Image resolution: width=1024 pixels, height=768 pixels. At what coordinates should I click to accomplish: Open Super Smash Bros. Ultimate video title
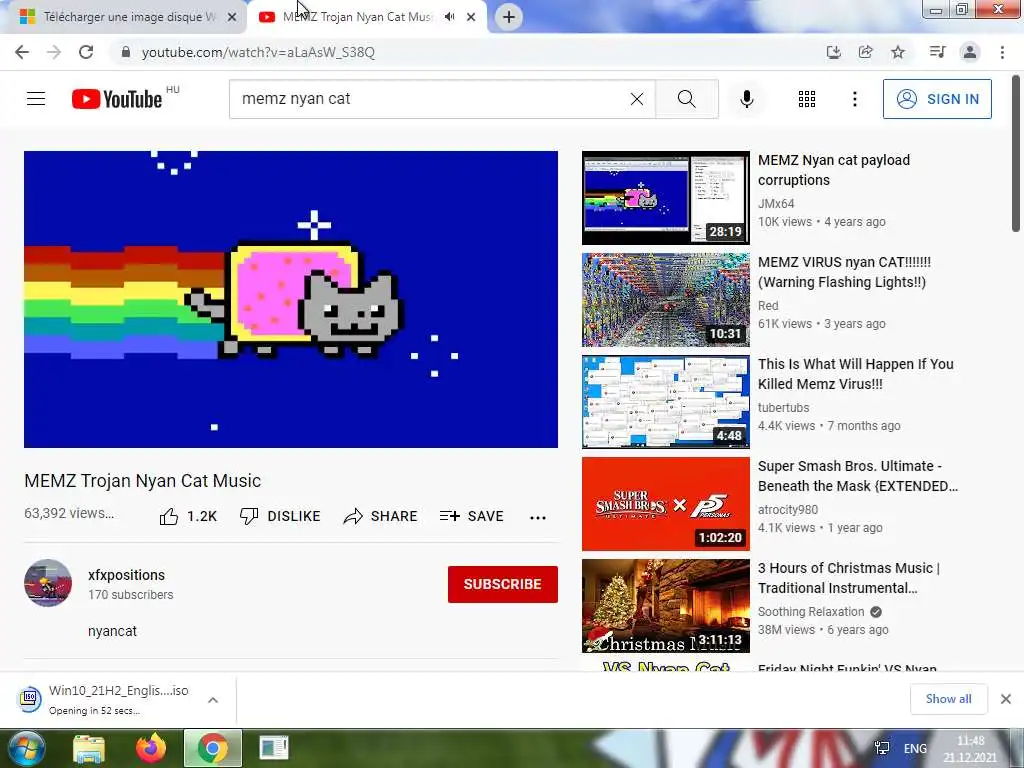pos(857,476)
